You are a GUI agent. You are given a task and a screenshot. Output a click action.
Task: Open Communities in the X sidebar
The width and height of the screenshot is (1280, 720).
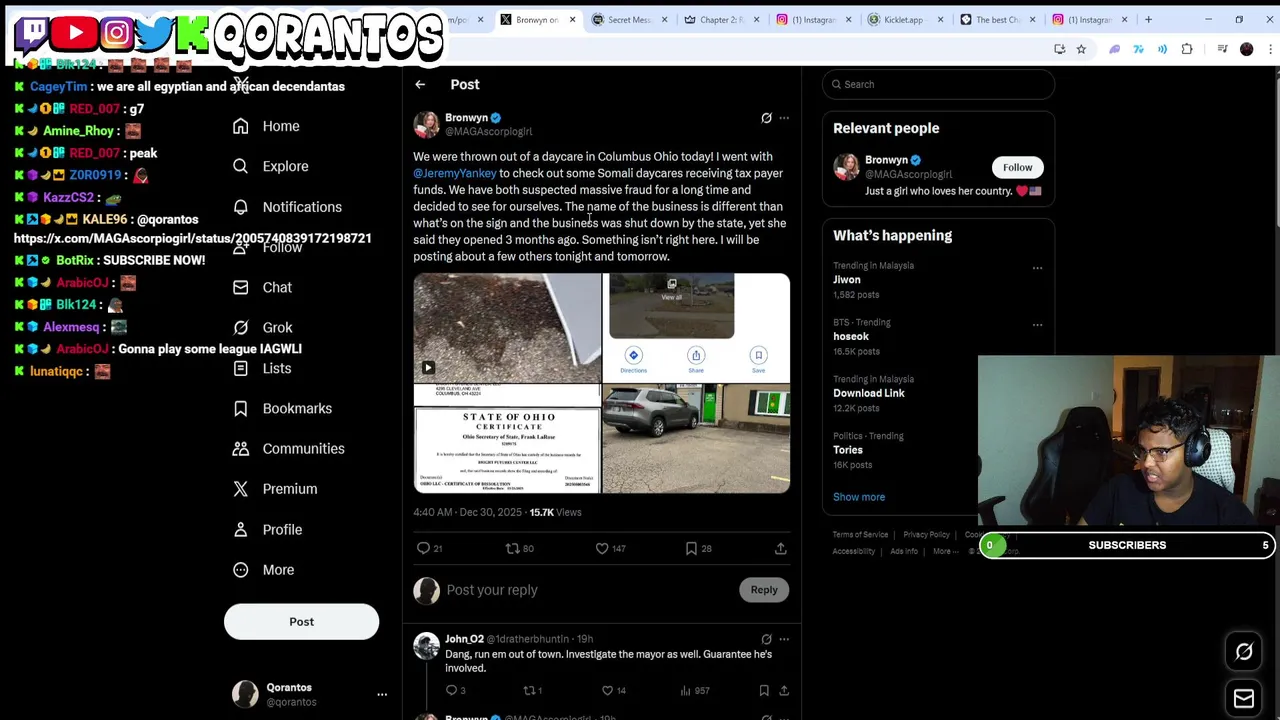point(289,449)
